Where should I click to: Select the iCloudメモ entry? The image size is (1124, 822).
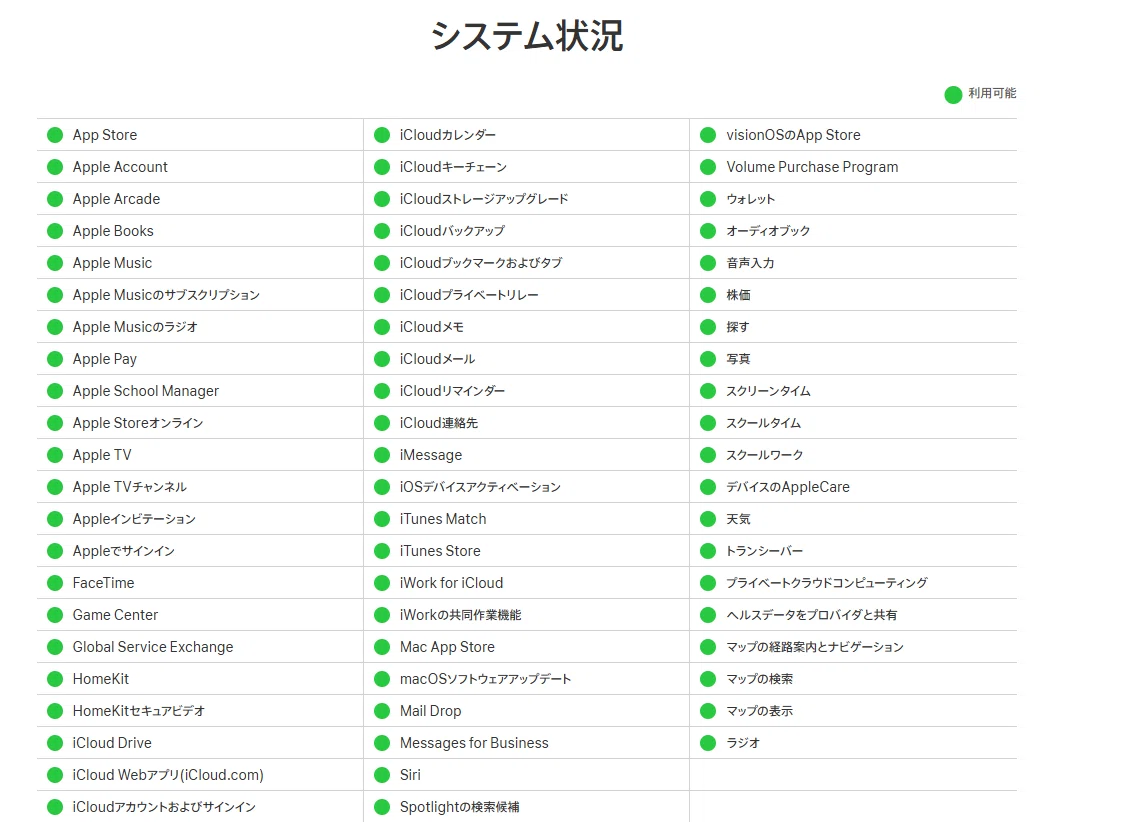(x=432, y=328)
